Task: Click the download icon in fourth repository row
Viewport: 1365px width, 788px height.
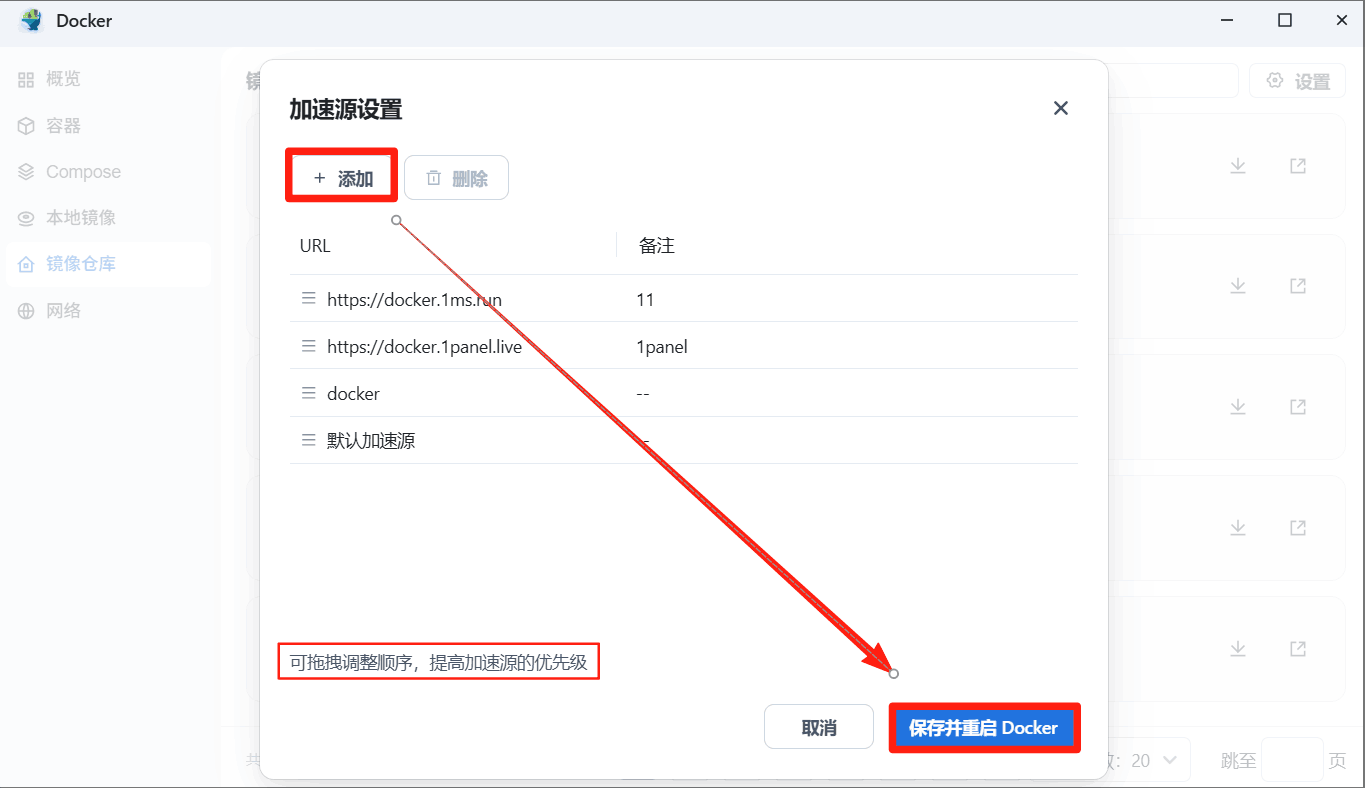Action: pyautogui.click(x=1238, y=527)
